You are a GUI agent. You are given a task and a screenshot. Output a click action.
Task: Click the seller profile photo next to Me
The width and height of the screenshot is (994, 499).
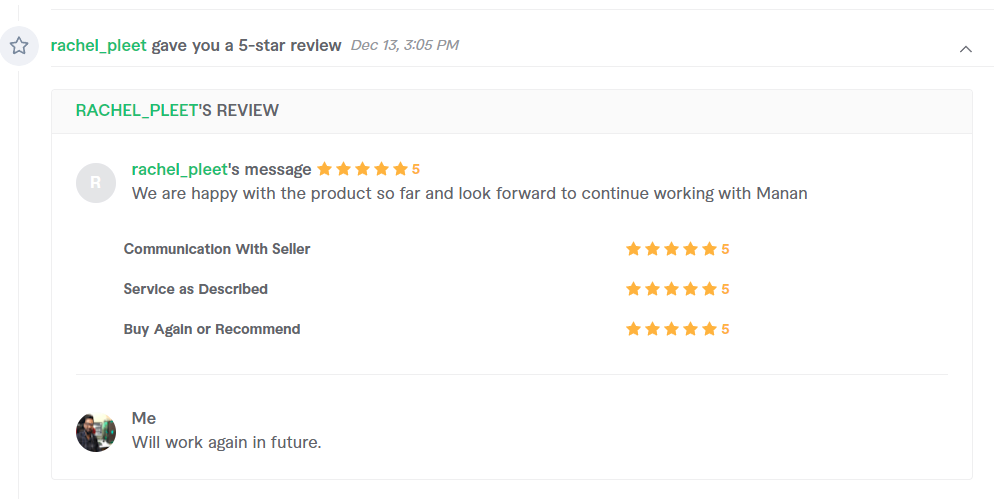[96, 432]
